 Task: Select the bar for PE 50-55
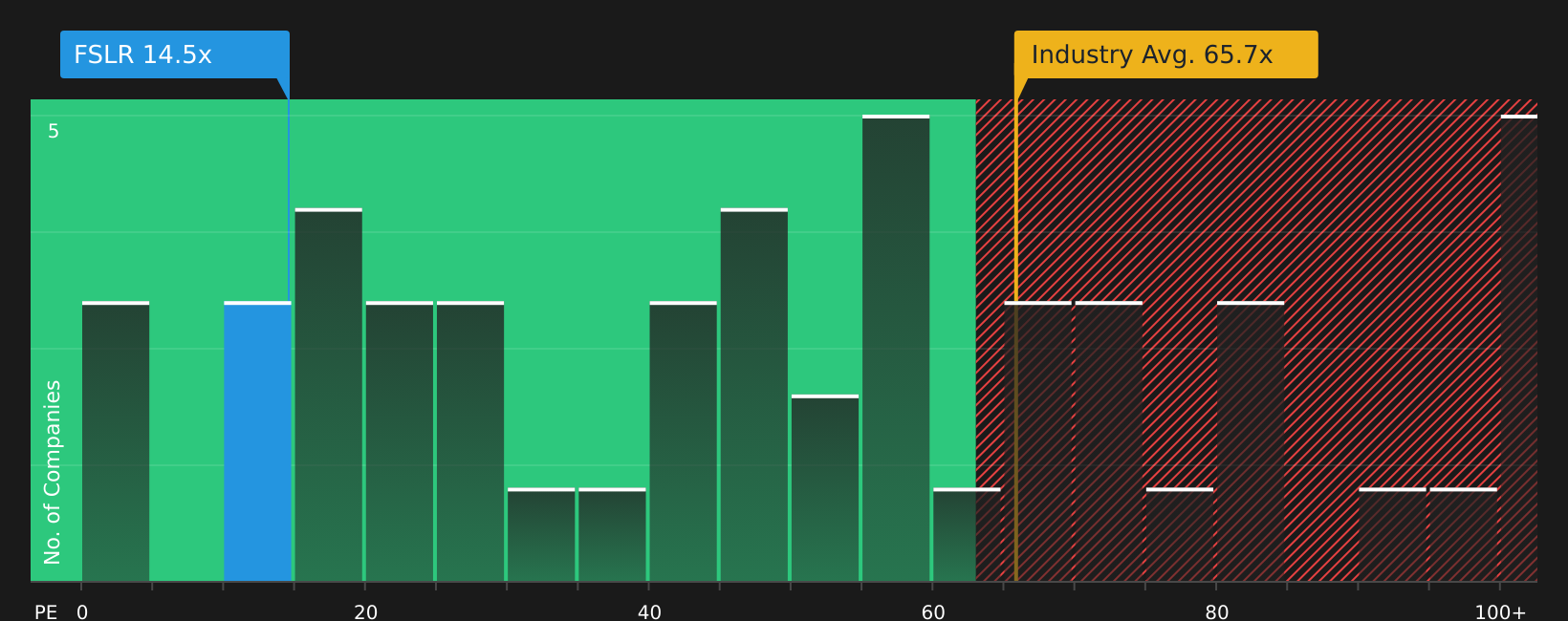(825, 488)
